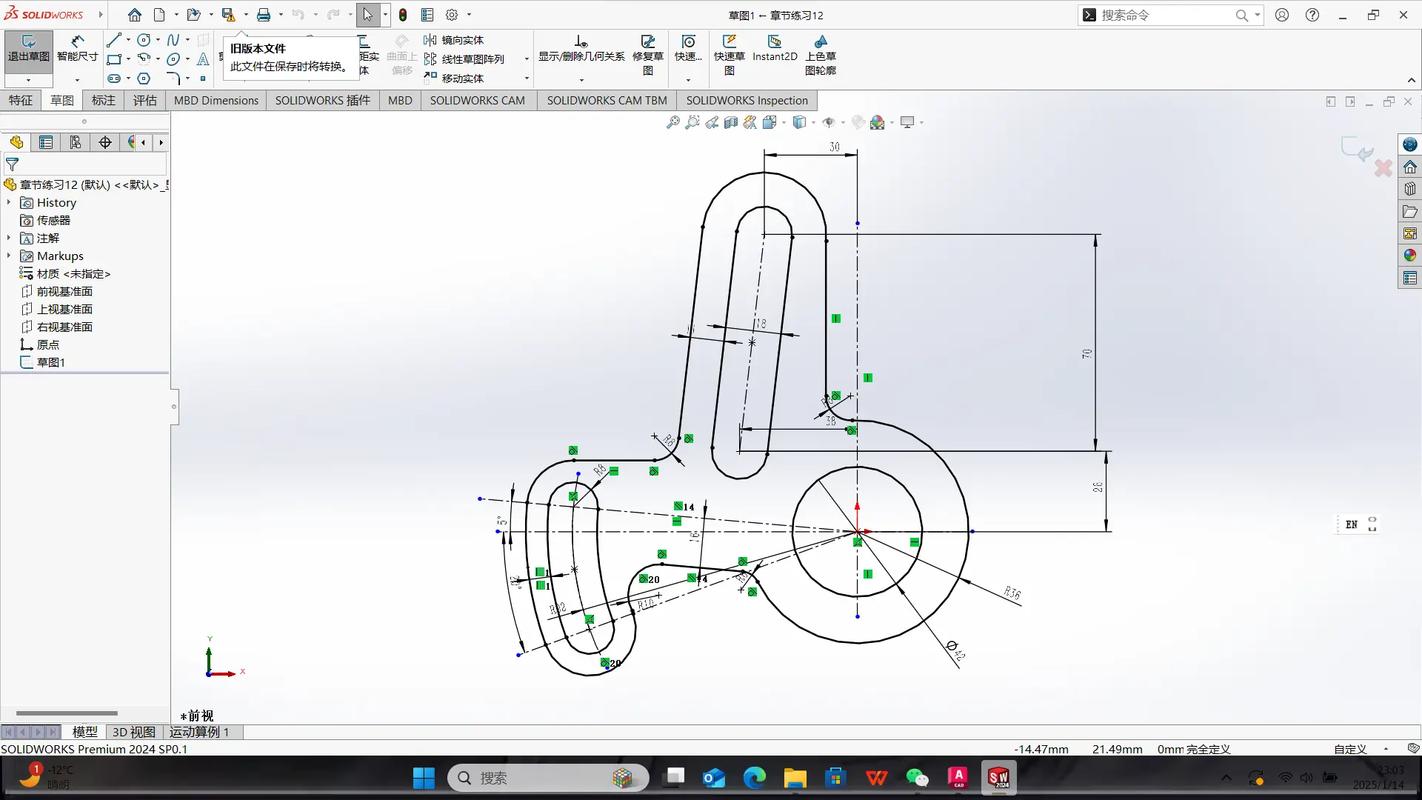Select the Straight Slot tool
The width and height of the screenshot is (1422, 800).
(x=114, y=78)
